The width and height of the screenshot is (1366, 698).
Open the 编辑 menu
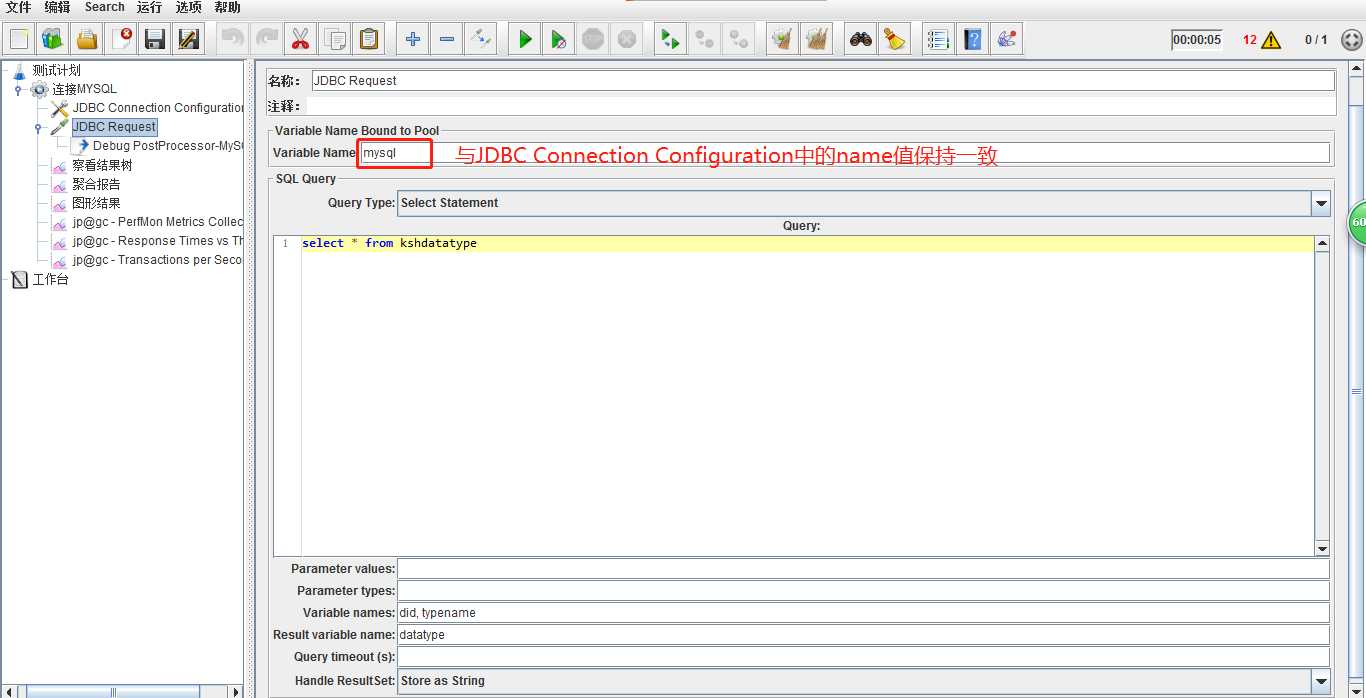coord(57,7)
